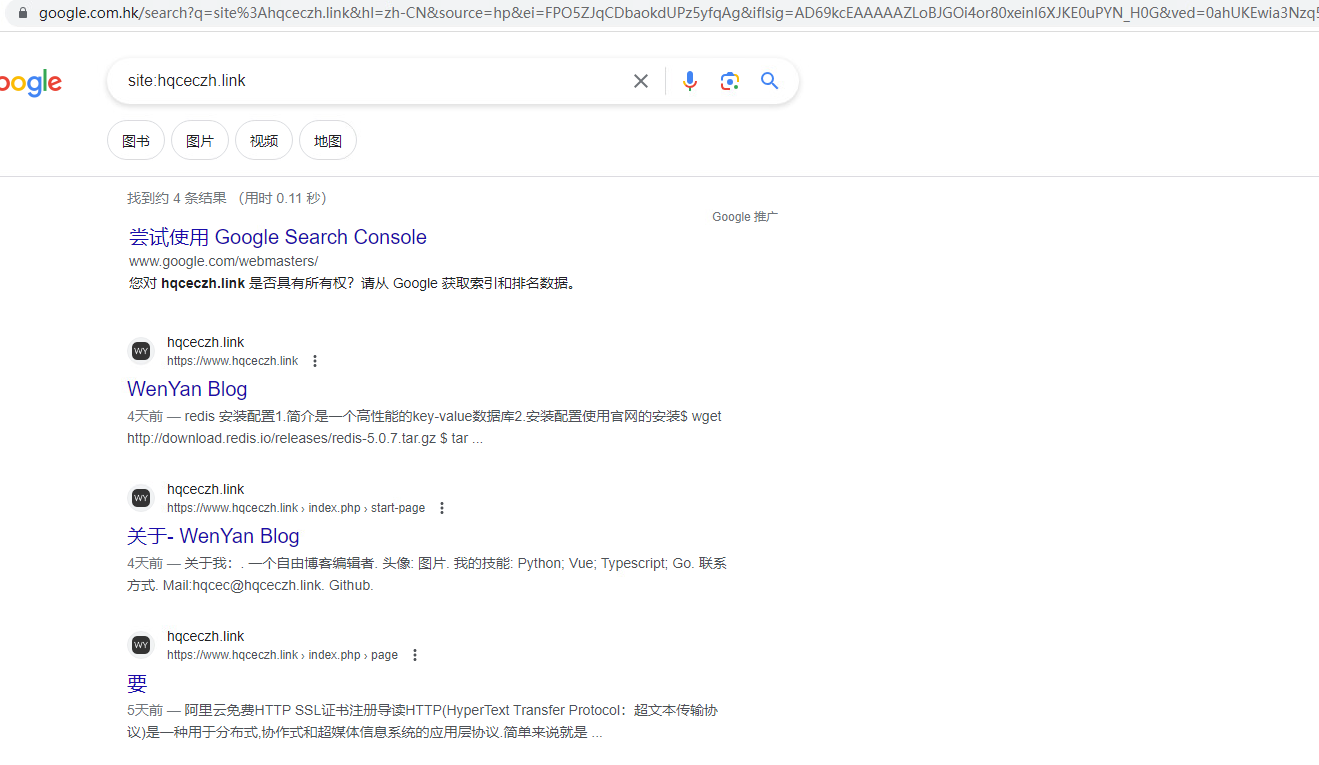Open Google Lens image search icon

click(x=730, y=81)
